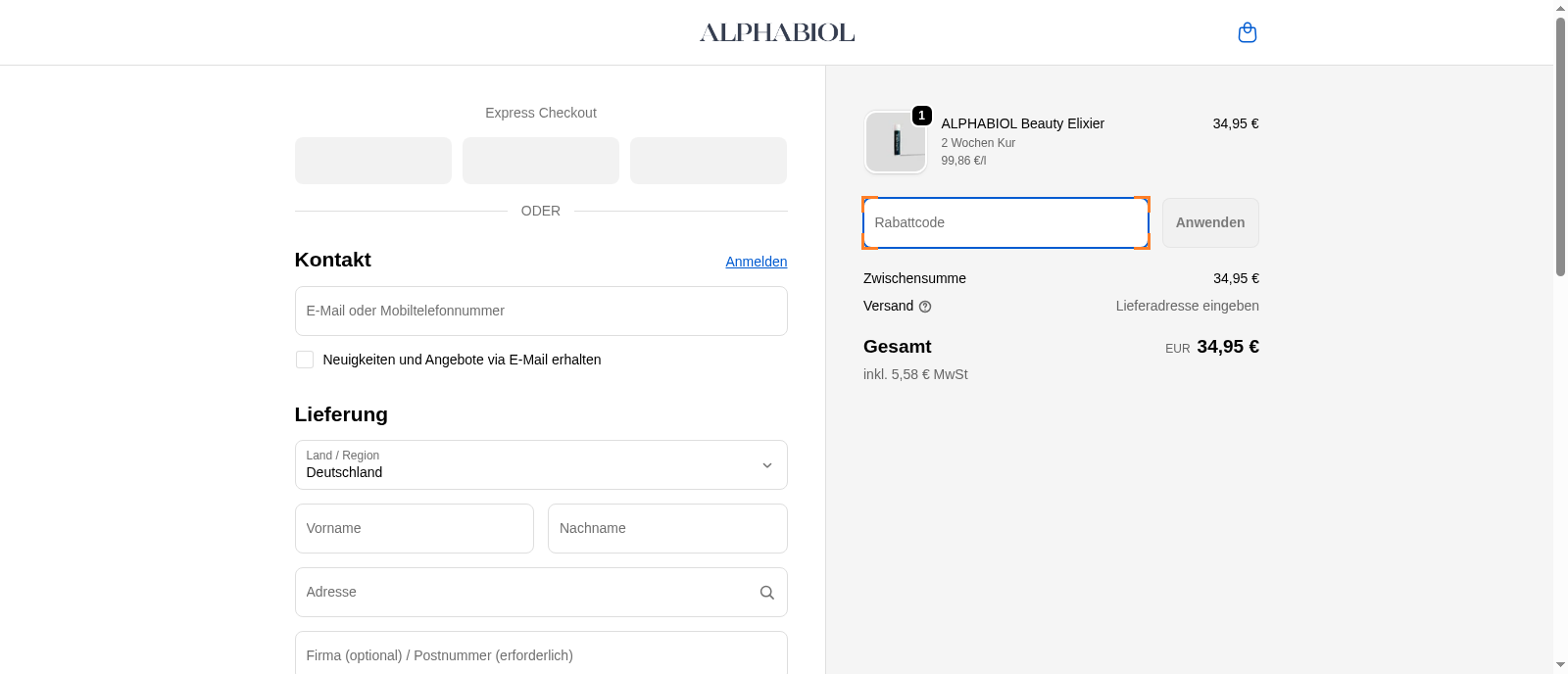Click the '2 Wochen Kur' variant text

pyautogui.click(x=978, y=143)
